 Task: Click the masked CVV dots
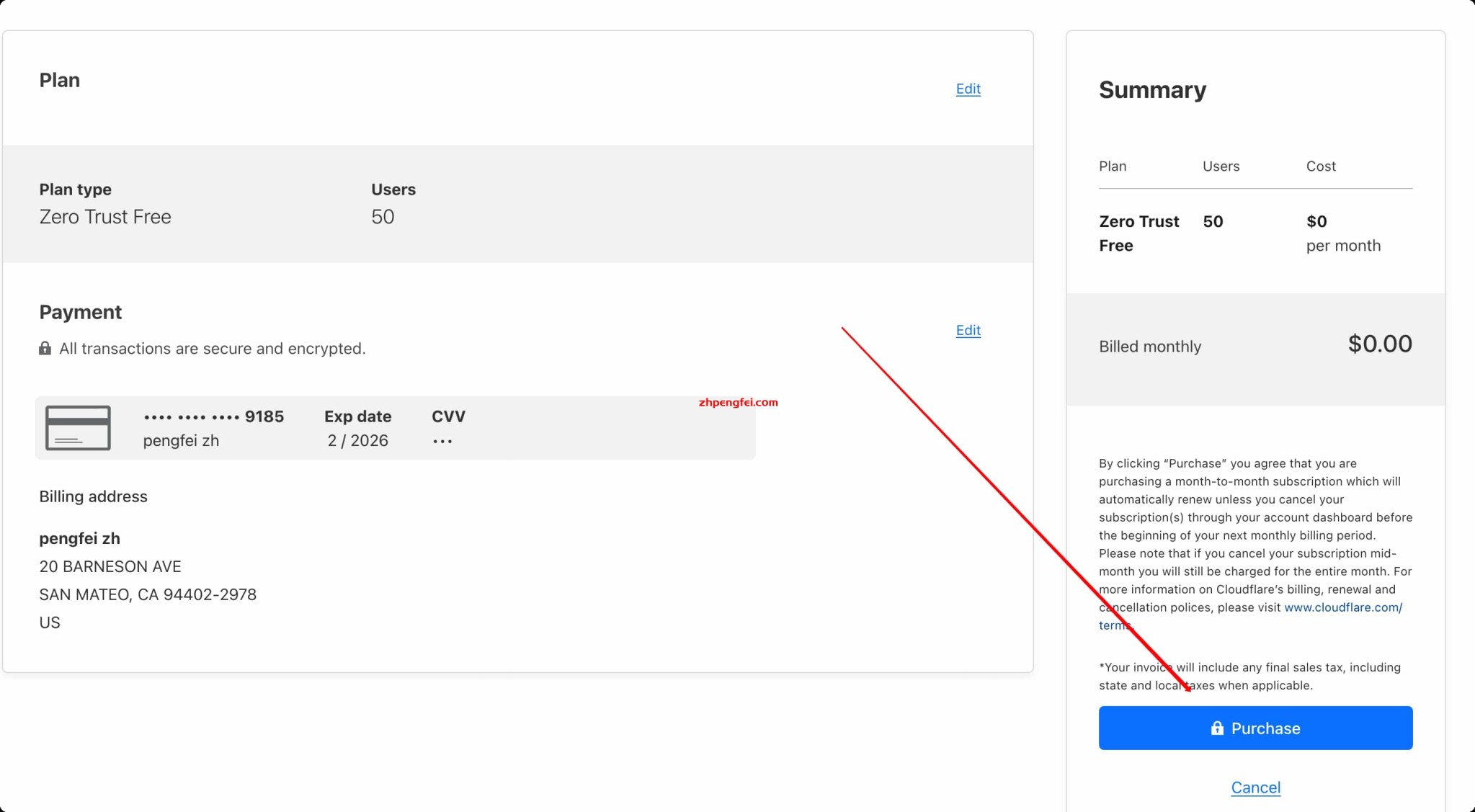[x=442, y=441]
